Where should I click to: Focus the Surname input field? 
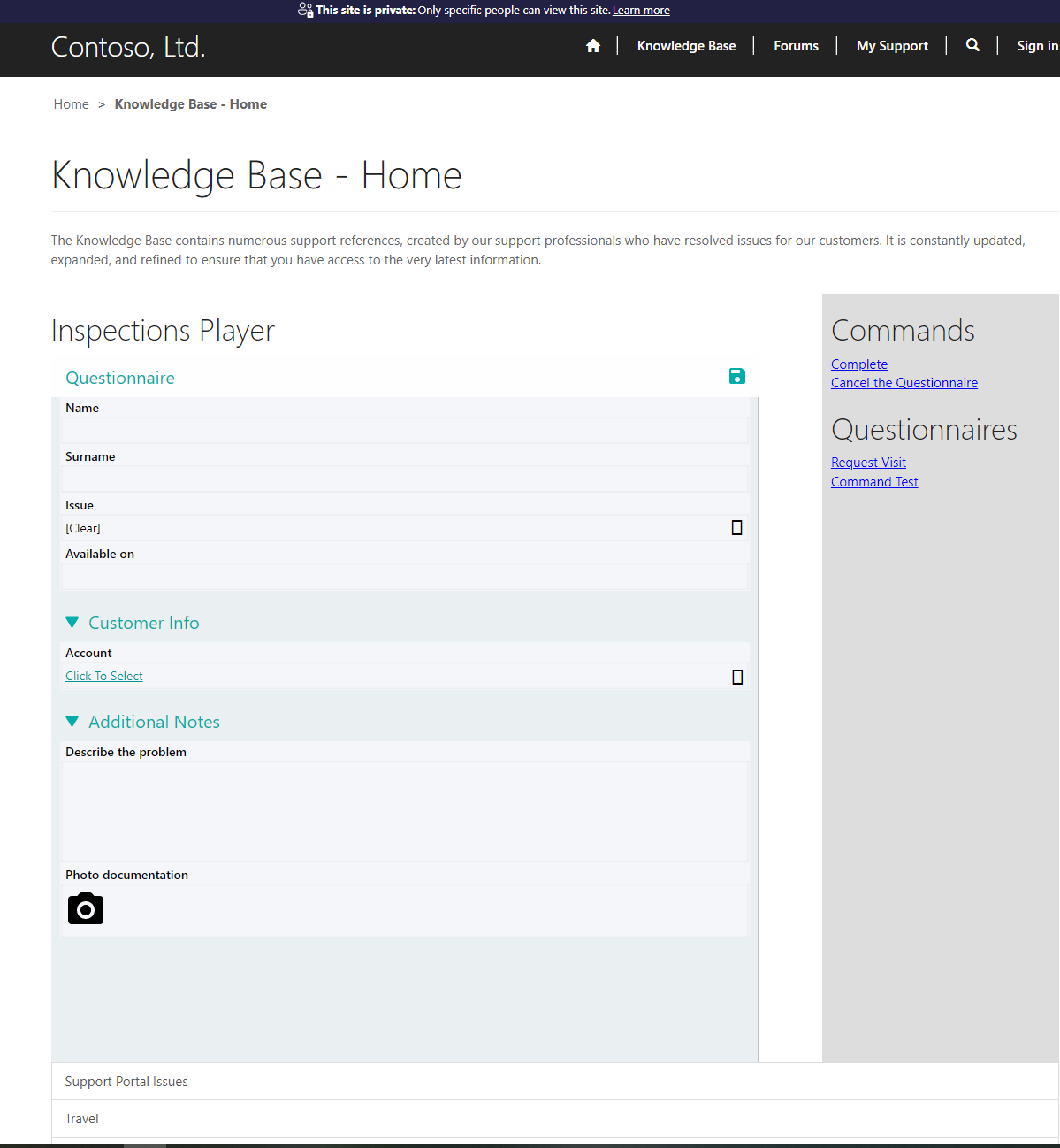tap(405, 479)
